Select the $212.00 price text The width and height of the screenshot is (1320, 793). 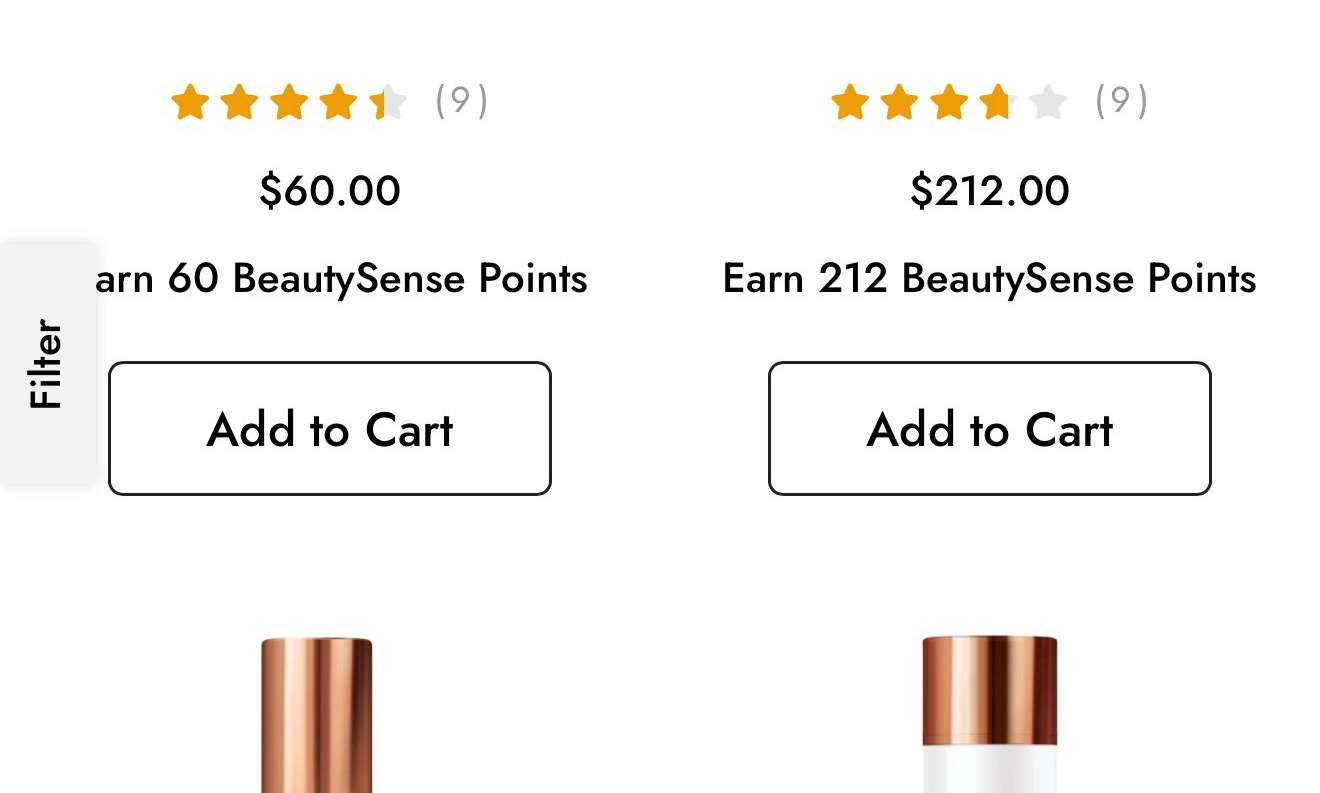[x=990, y=190]
